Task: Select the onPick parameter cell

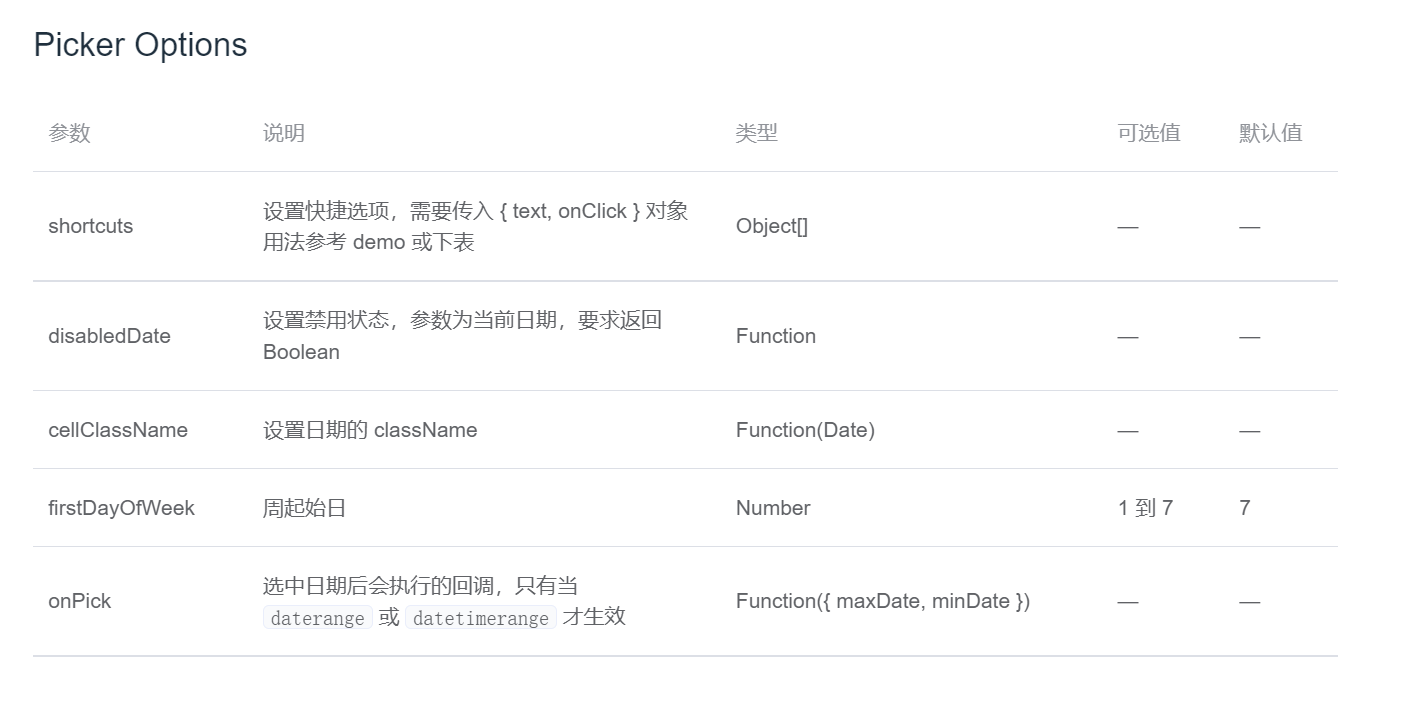Action: click(79, 601)
